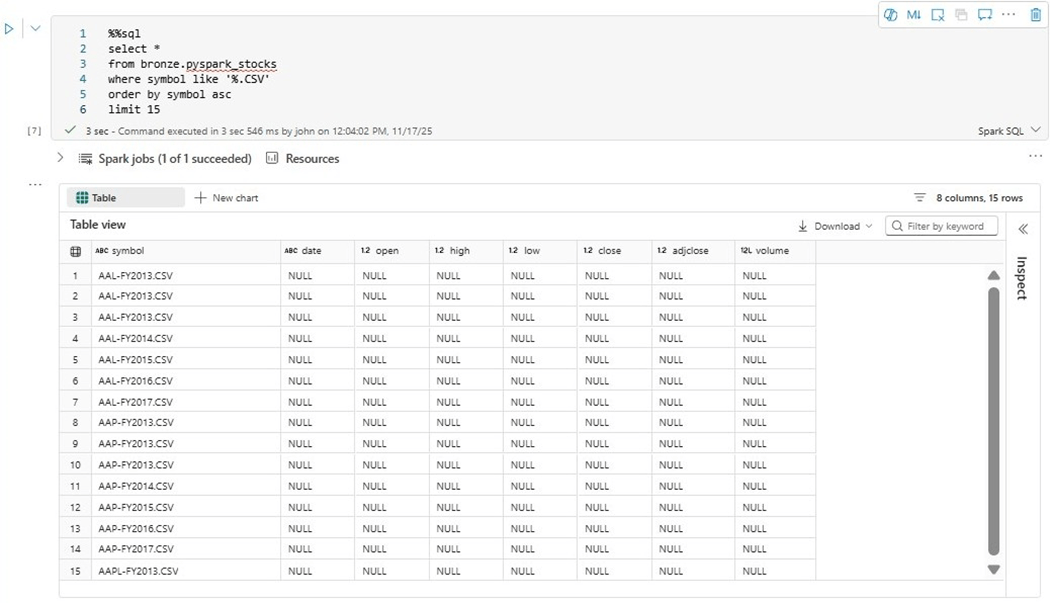Open the ellipsis menu right of Resources

[x=1035, y=156]
